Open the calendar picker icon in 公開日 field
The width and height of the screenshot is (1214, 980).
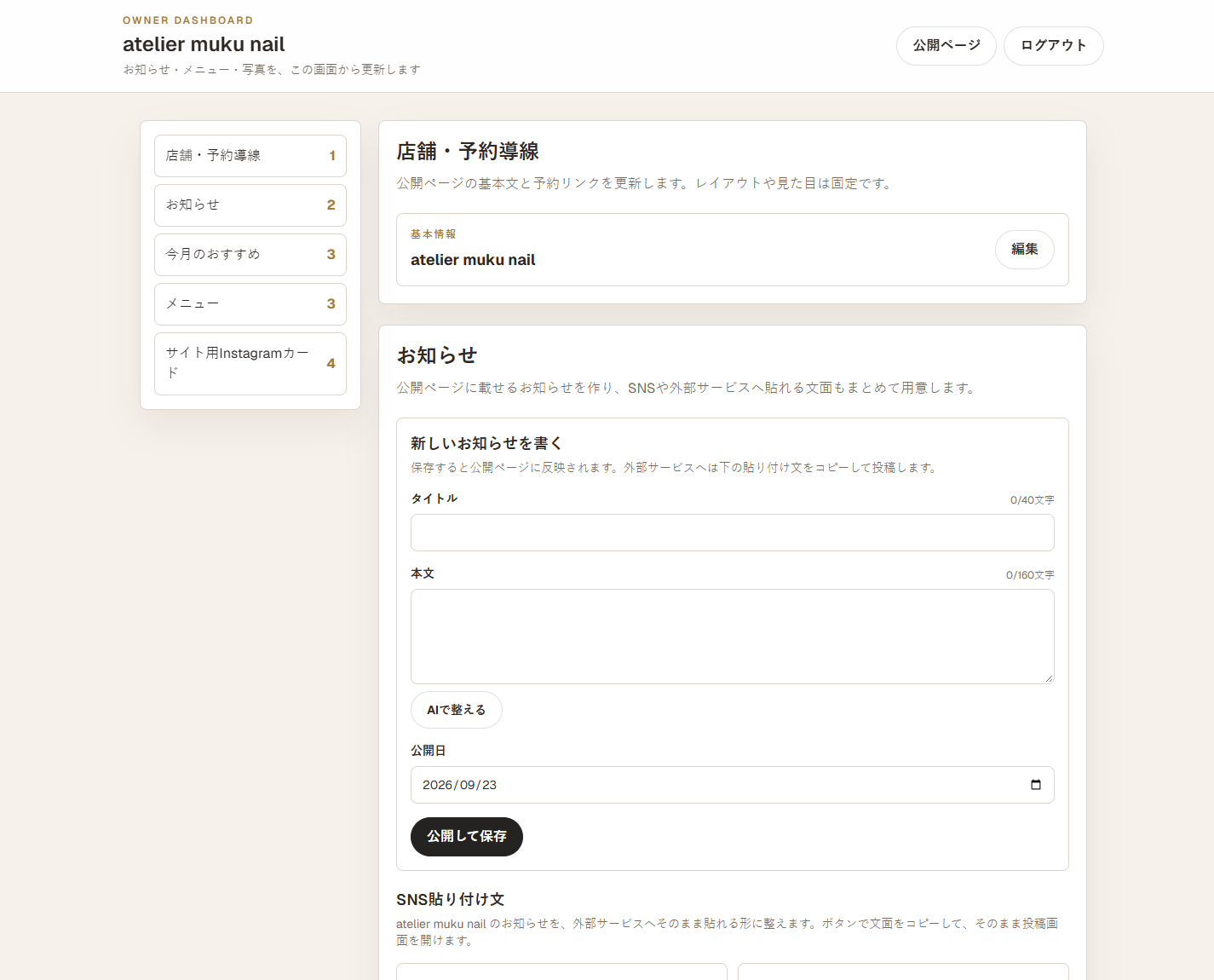tap(1036, 785)
